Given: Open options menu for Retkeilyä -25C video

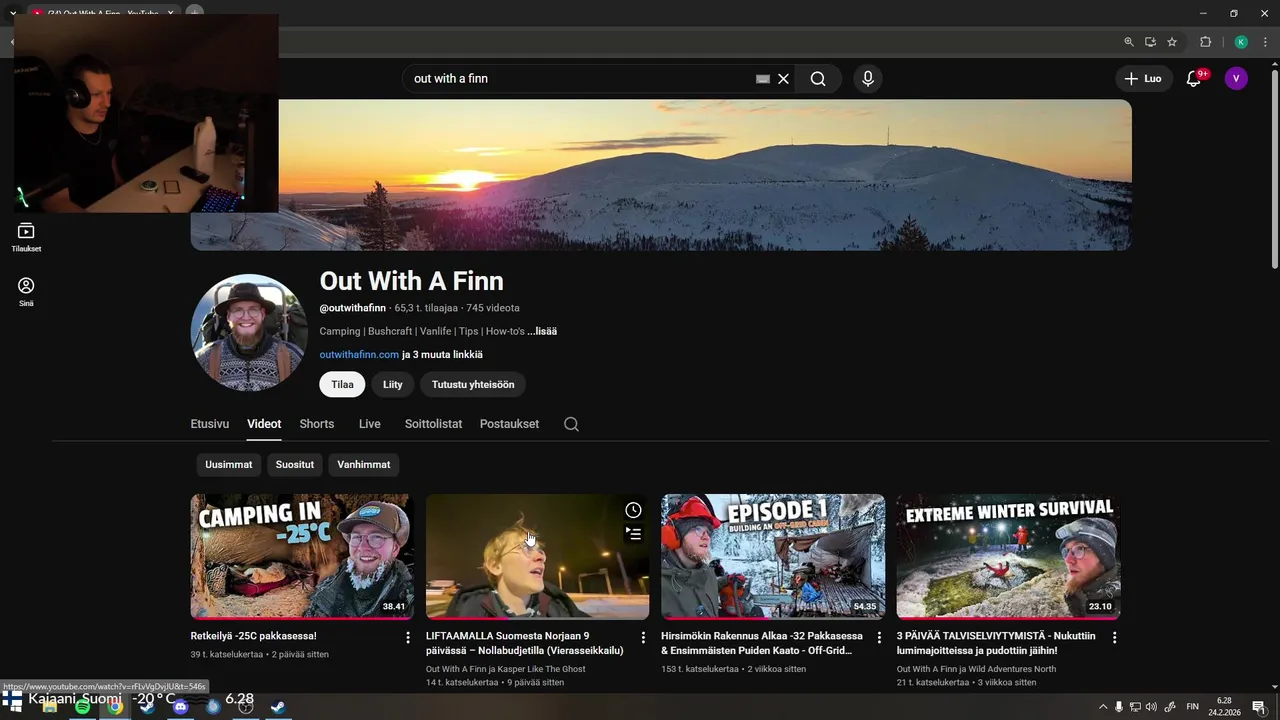Looking at the screenshot, I should point(408,637).
